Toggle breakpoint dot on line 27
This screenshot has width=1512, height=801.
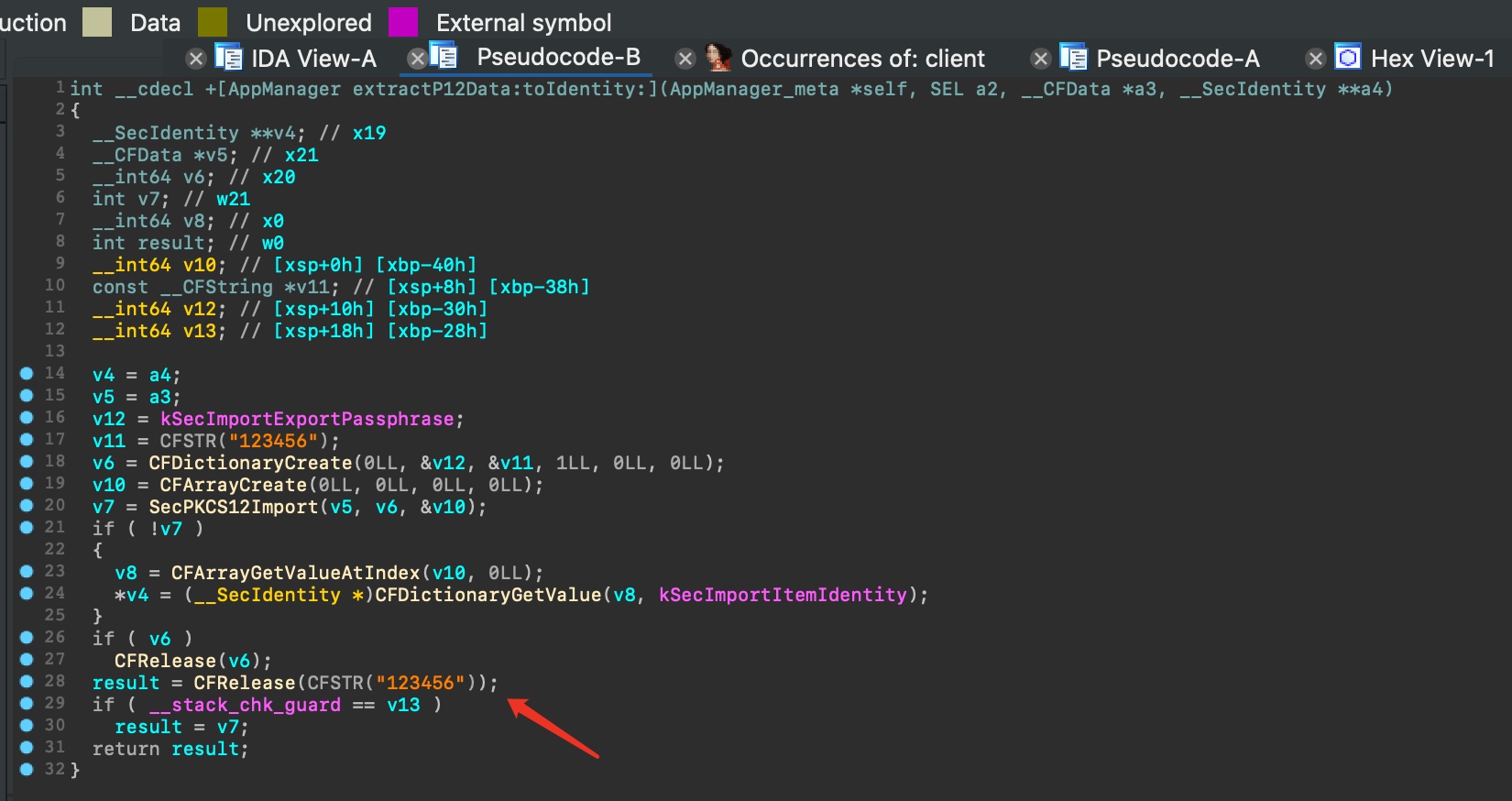pyautogui.click(x=27, y=659)
